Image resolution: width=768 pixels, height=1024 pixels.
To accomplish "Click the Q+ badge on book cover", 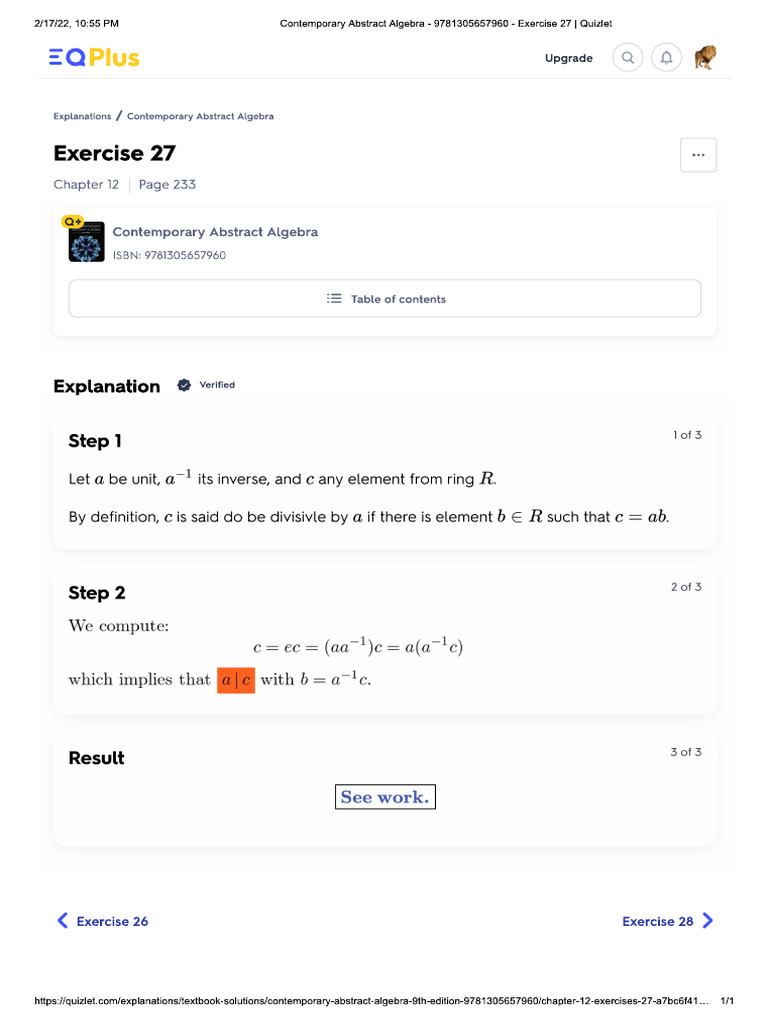I will pos(72,221).
